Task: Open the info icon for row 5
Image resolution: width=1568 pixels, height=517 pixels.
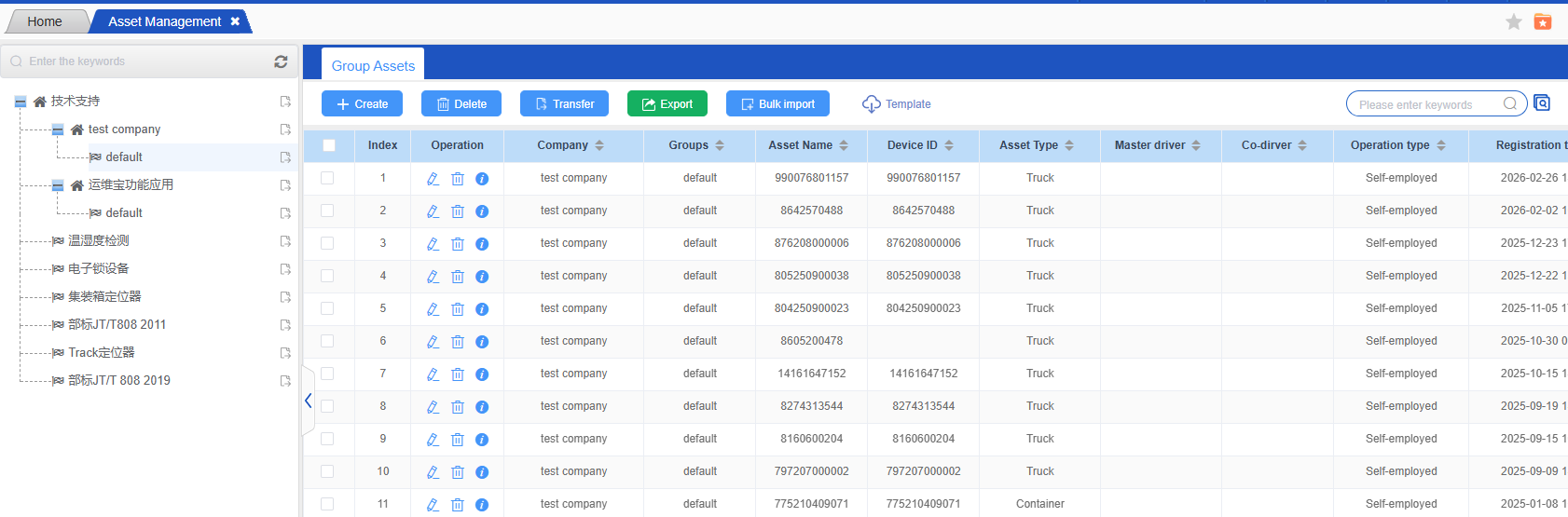Action: click(x=482, y=309)
